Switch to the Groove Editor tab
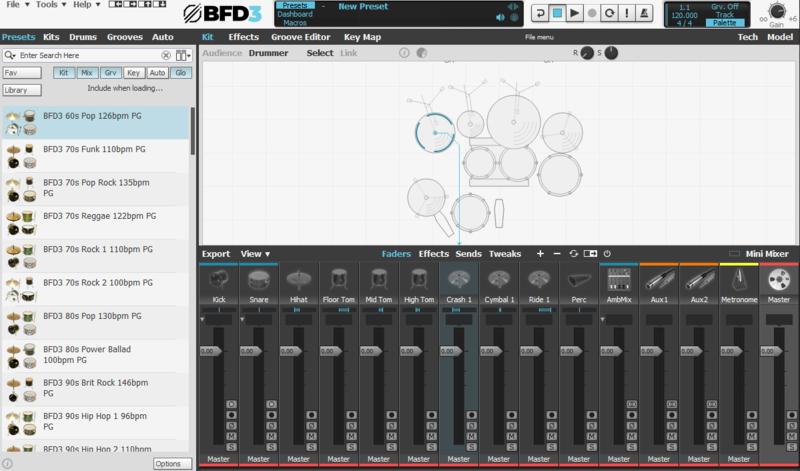This screenshot has height=471, width=800. pos(300,37)
